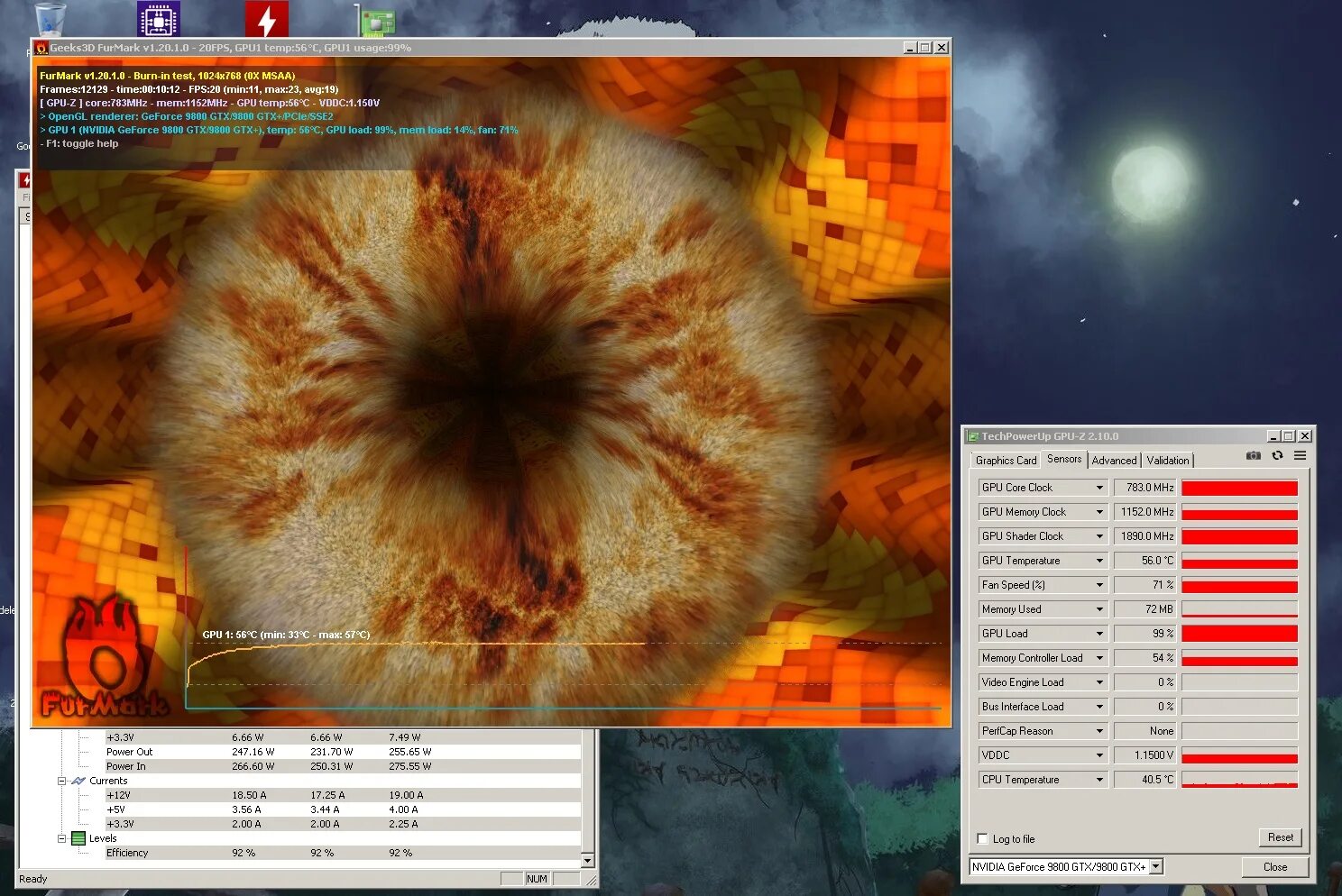Select the +12V current row
This screenshot has width=1342, height=896.
click(x=343, y=795)
